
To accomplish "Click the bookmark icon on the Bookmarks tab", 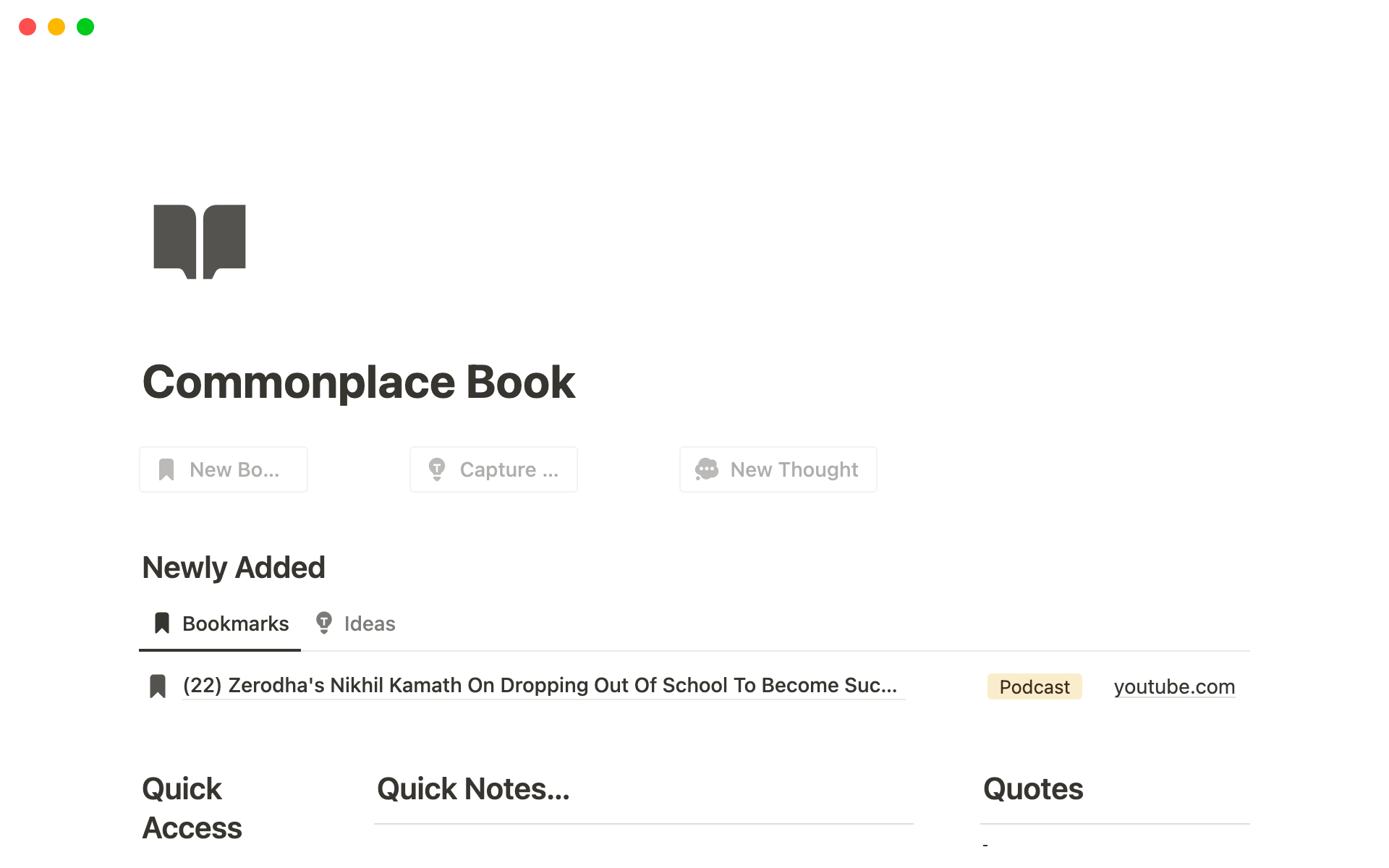I will coord(161,623).
